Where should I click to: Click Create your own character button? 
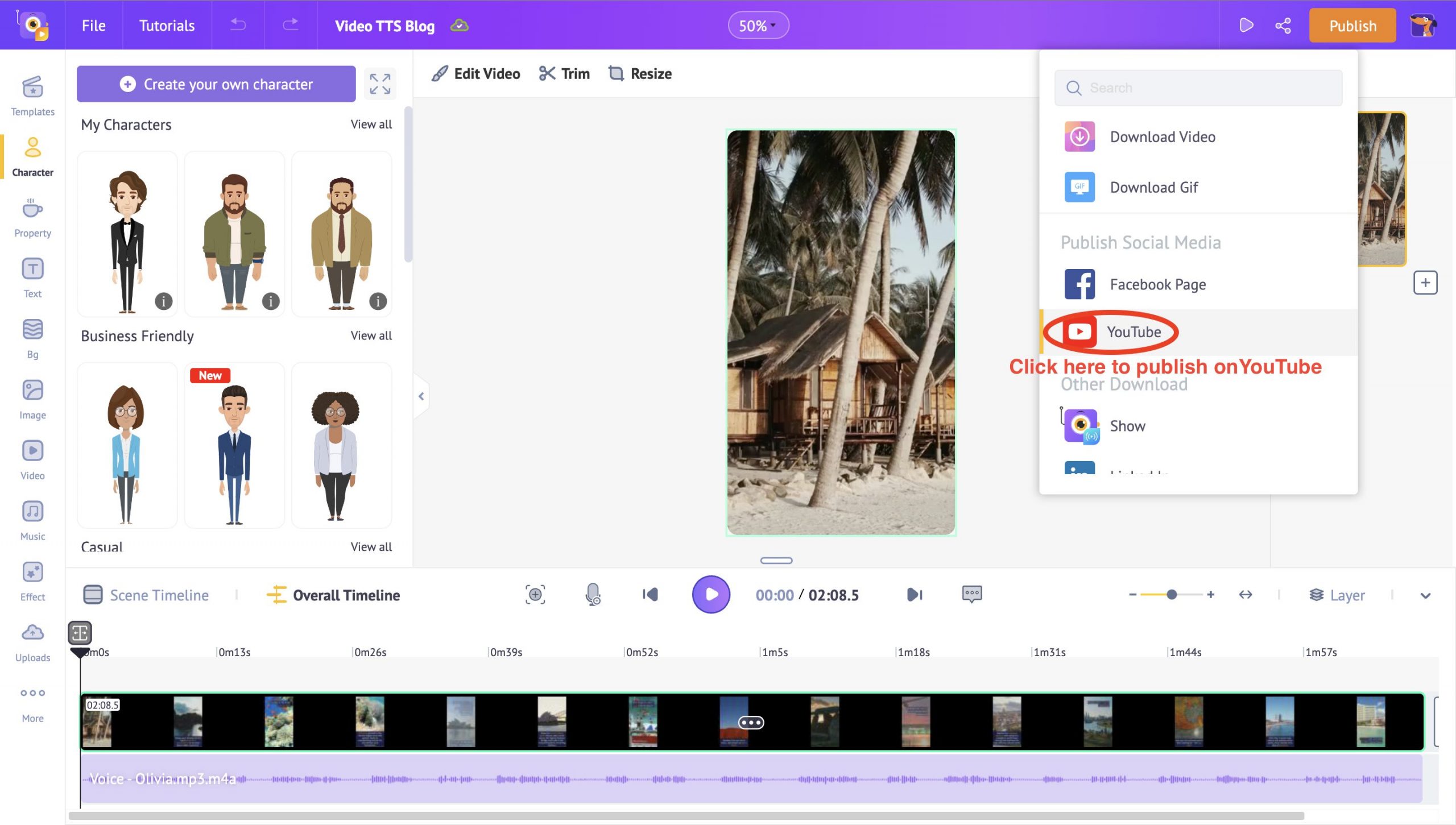(216, 84)
